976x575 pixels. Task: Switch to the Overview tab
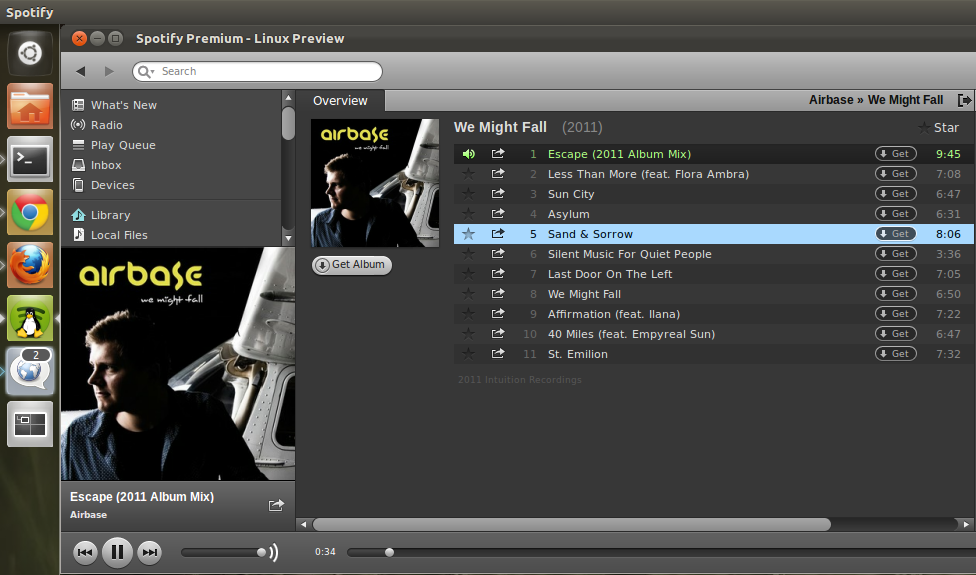[340, 101]
